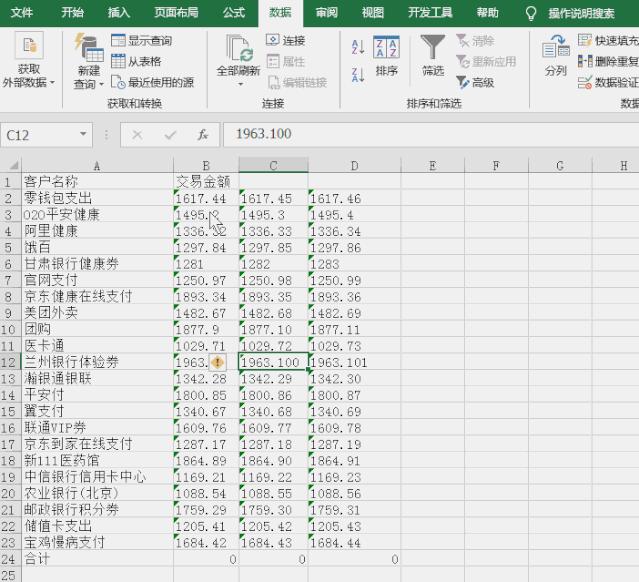The height and width of the screenshot is (582, 639).
Task: Open the New Query (新建查询) dropdown
Action: (88, 85)
